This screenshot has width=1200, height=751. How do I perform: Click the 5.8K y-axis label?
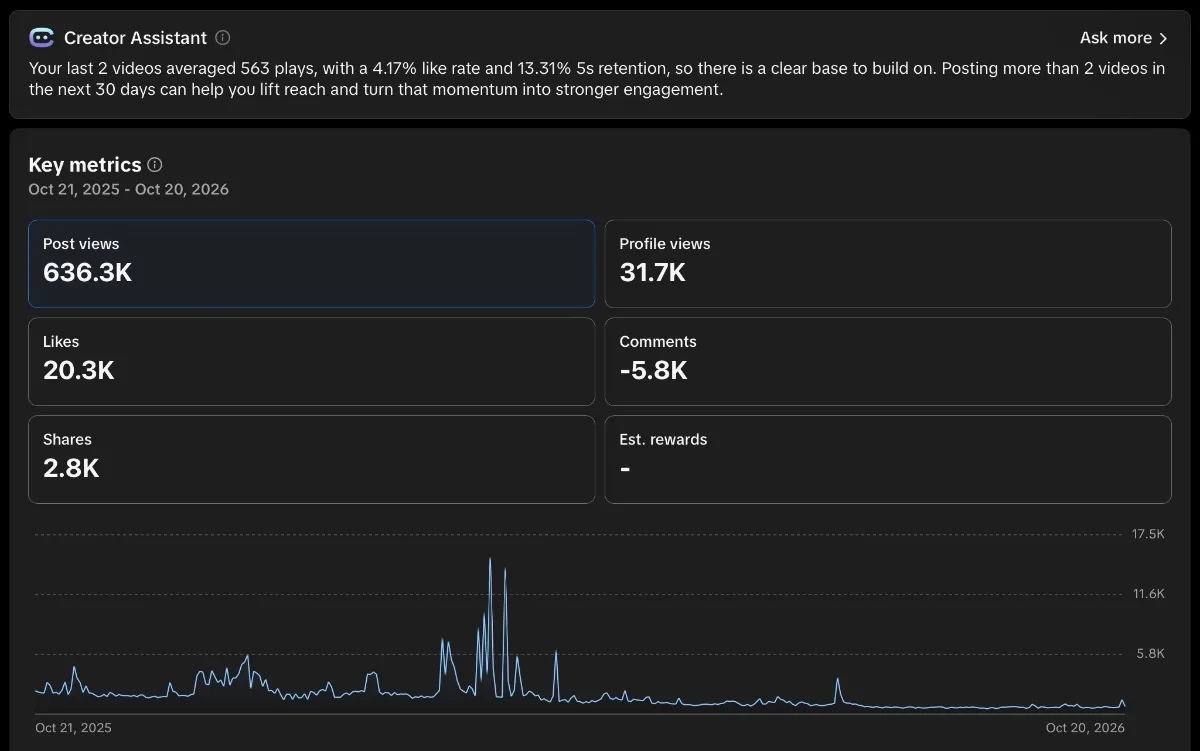1151,654
